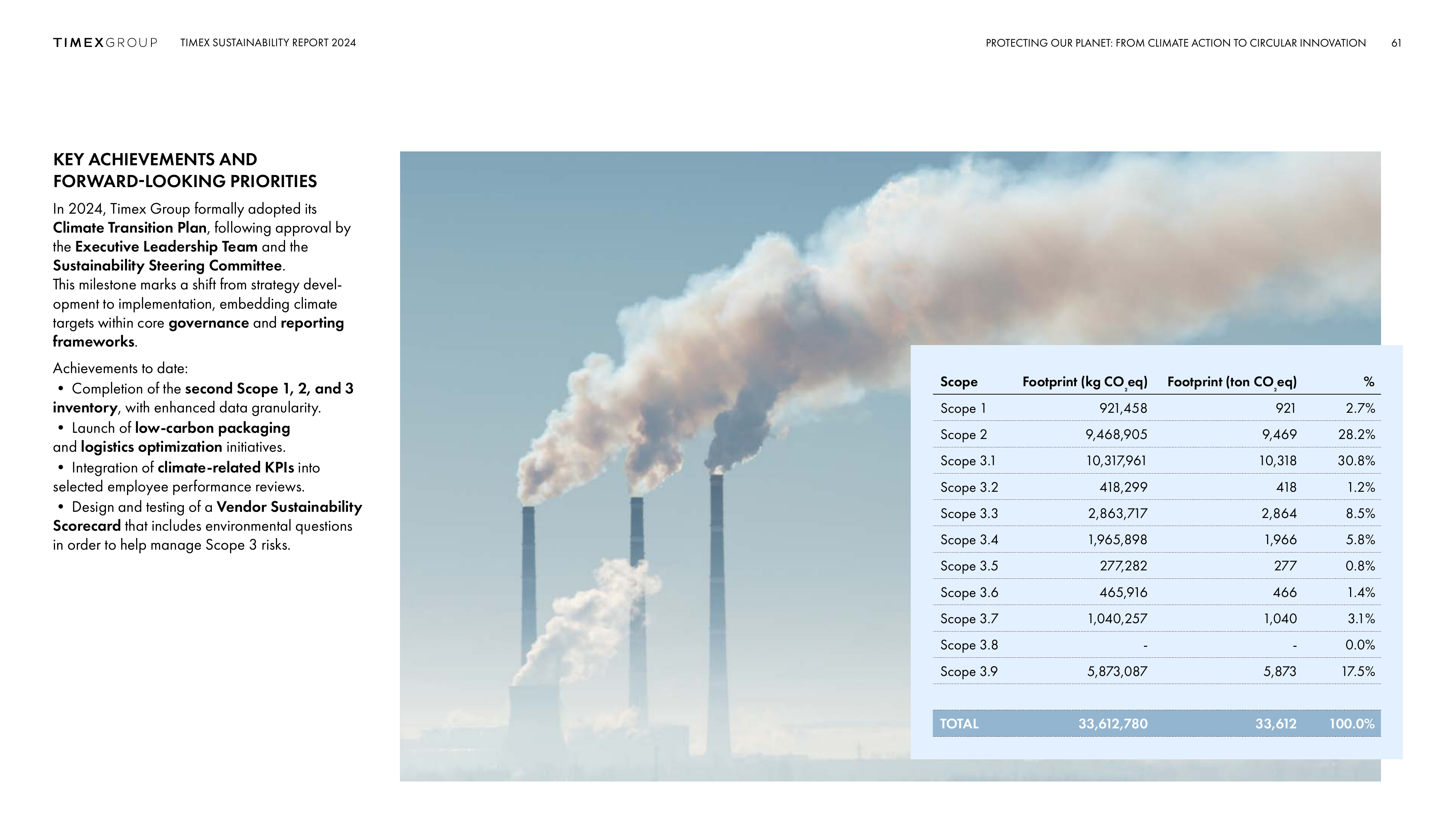
Task: Click the 'Scope 3.8' row label
Action: pos(969,645)
